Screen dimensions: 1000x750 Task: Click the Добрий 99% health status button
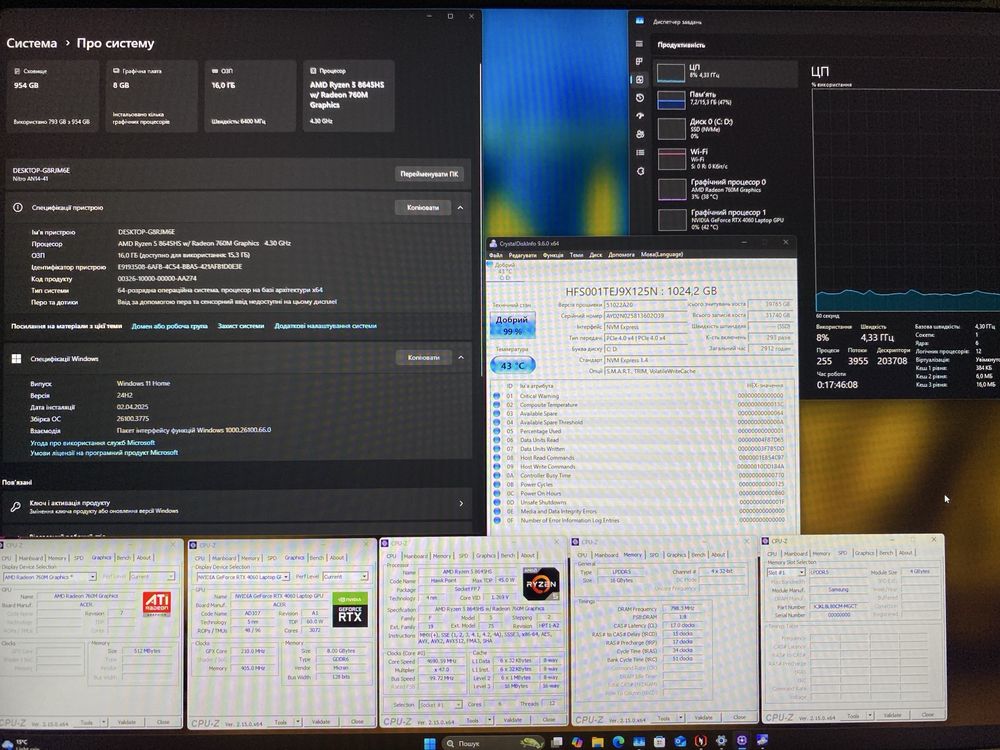point(511,325)
